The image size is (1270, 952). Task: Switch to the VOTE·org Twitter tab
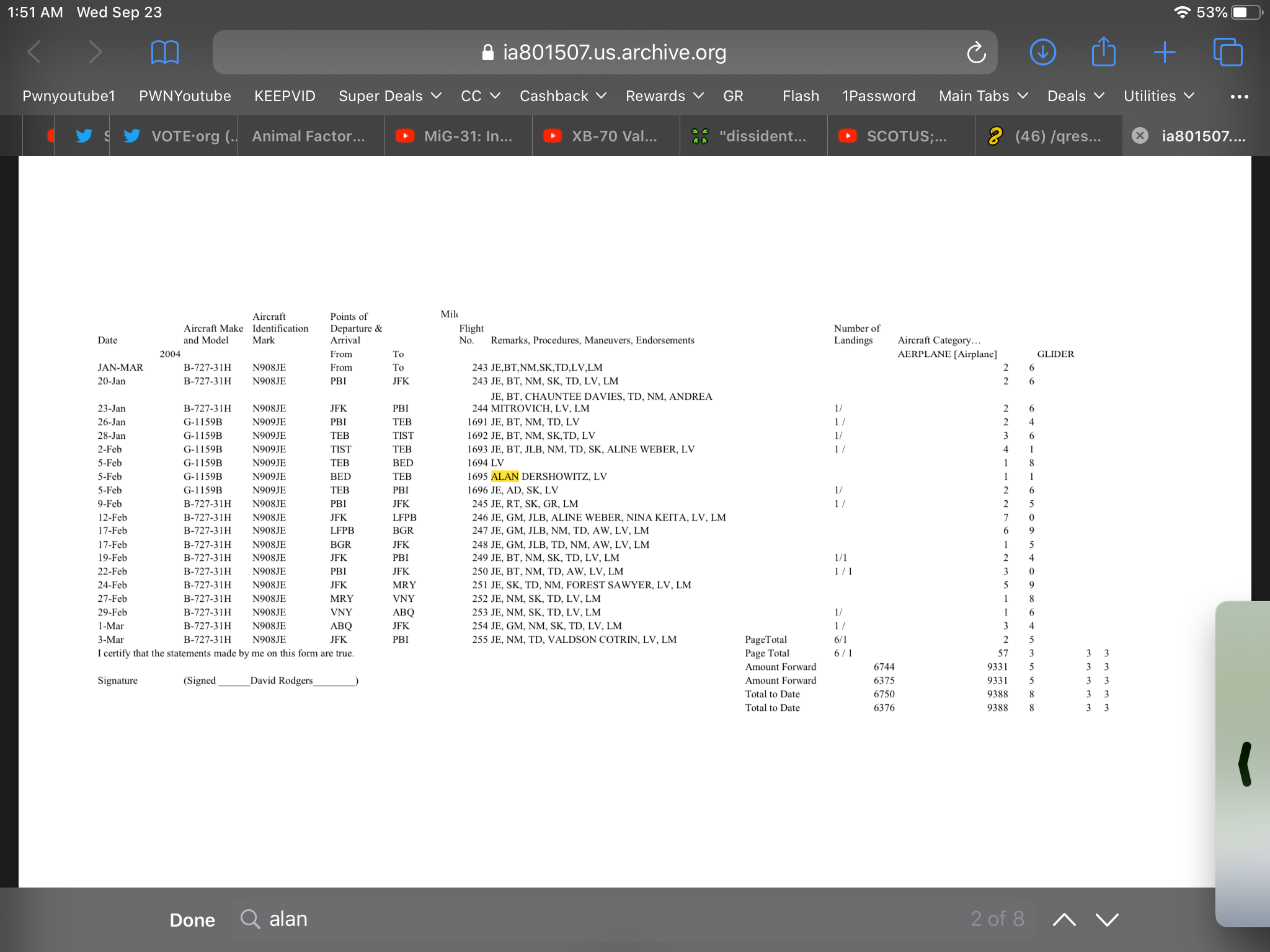(x=174, y=136)
